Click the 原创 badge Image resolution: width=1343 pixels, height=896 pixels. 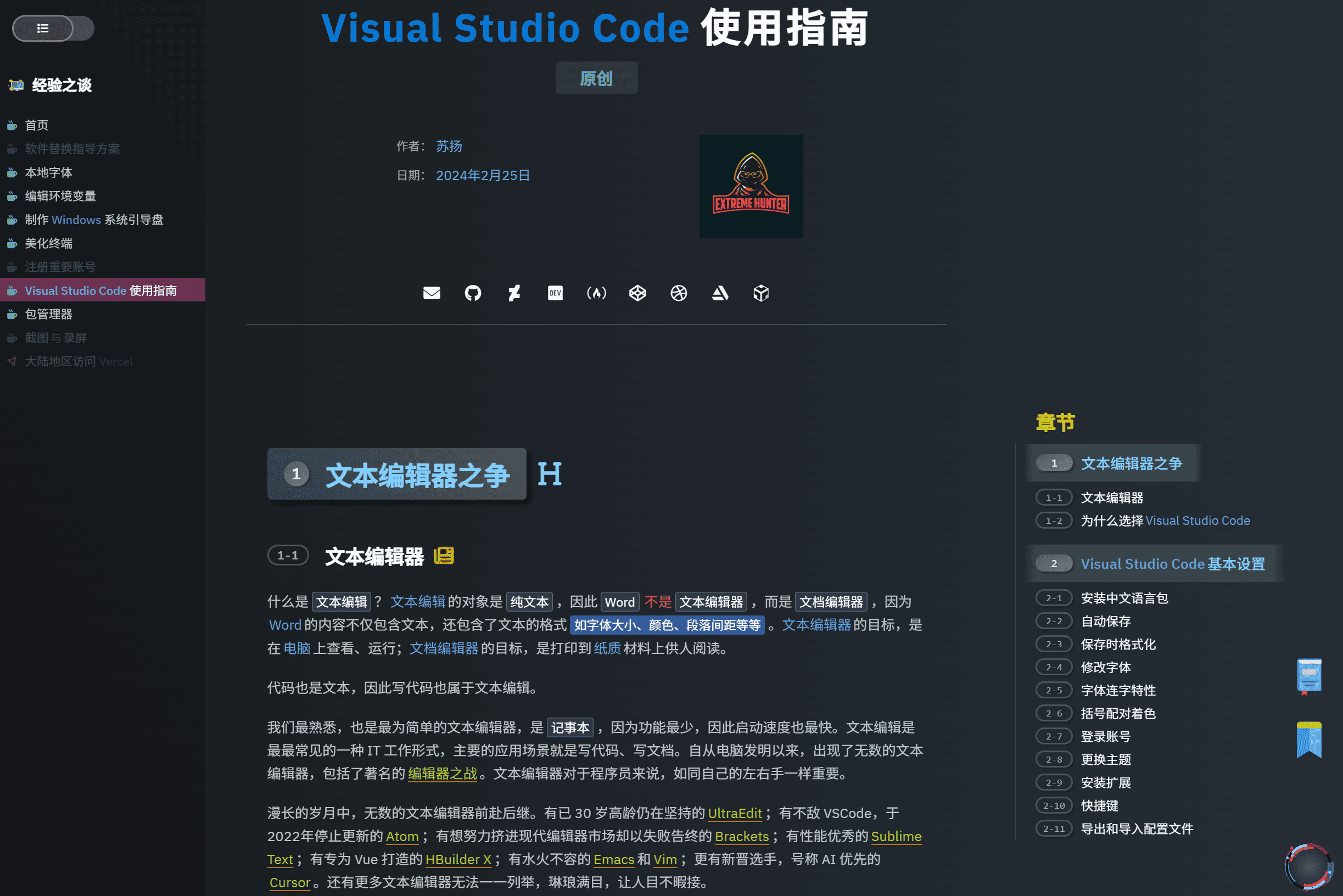(x=596, y=79)
